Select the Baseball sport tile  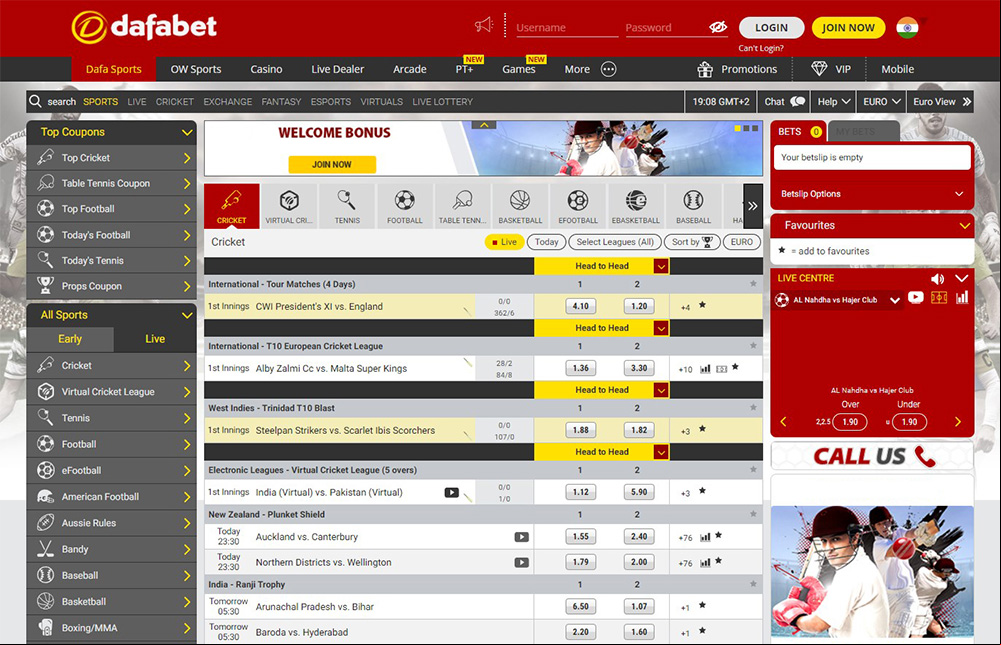click(x=693, y=206)
